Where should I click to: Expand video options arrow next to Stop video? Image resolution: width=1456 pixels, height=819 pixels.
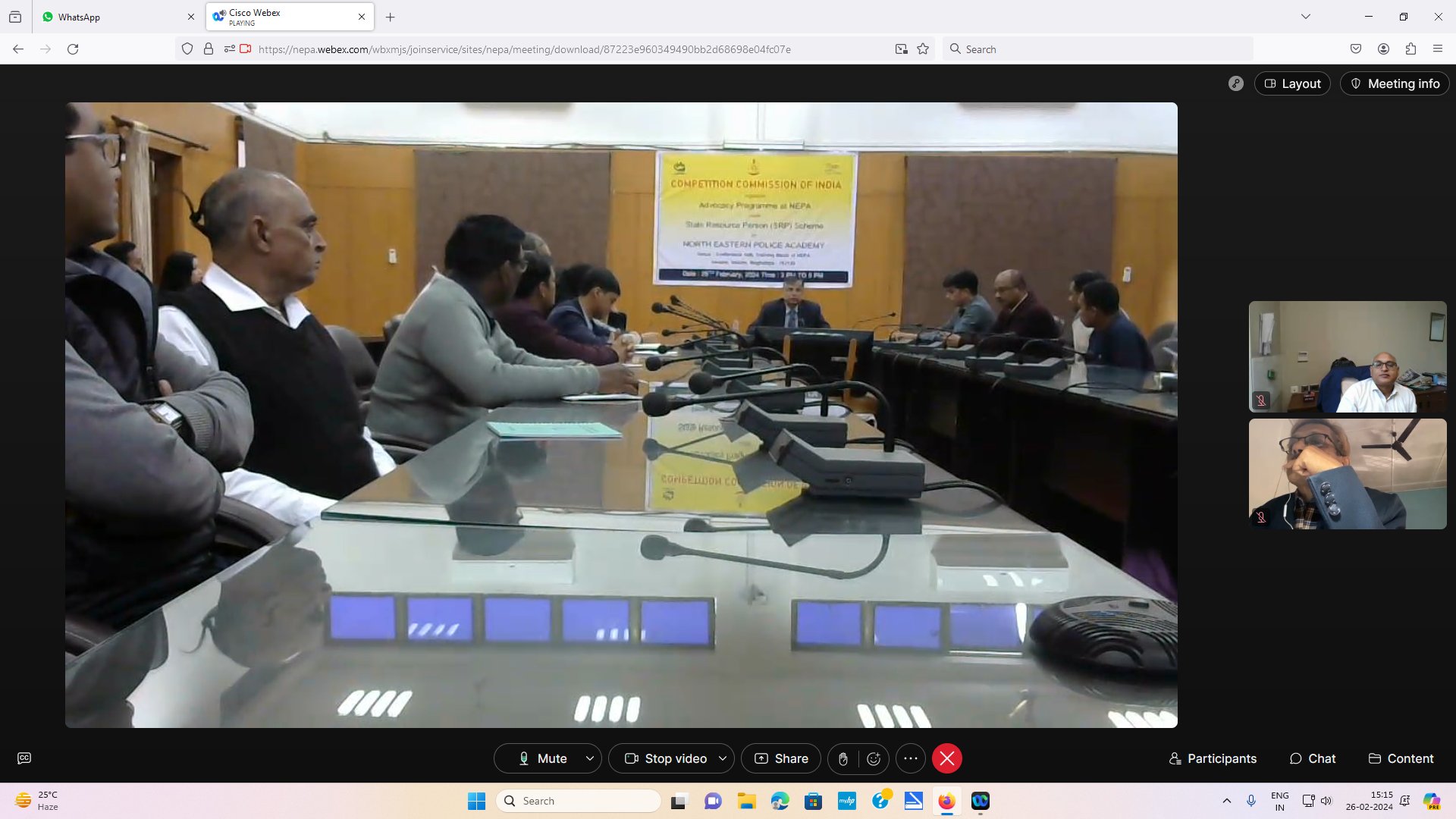pyautogui.click(x=723, y=758)
